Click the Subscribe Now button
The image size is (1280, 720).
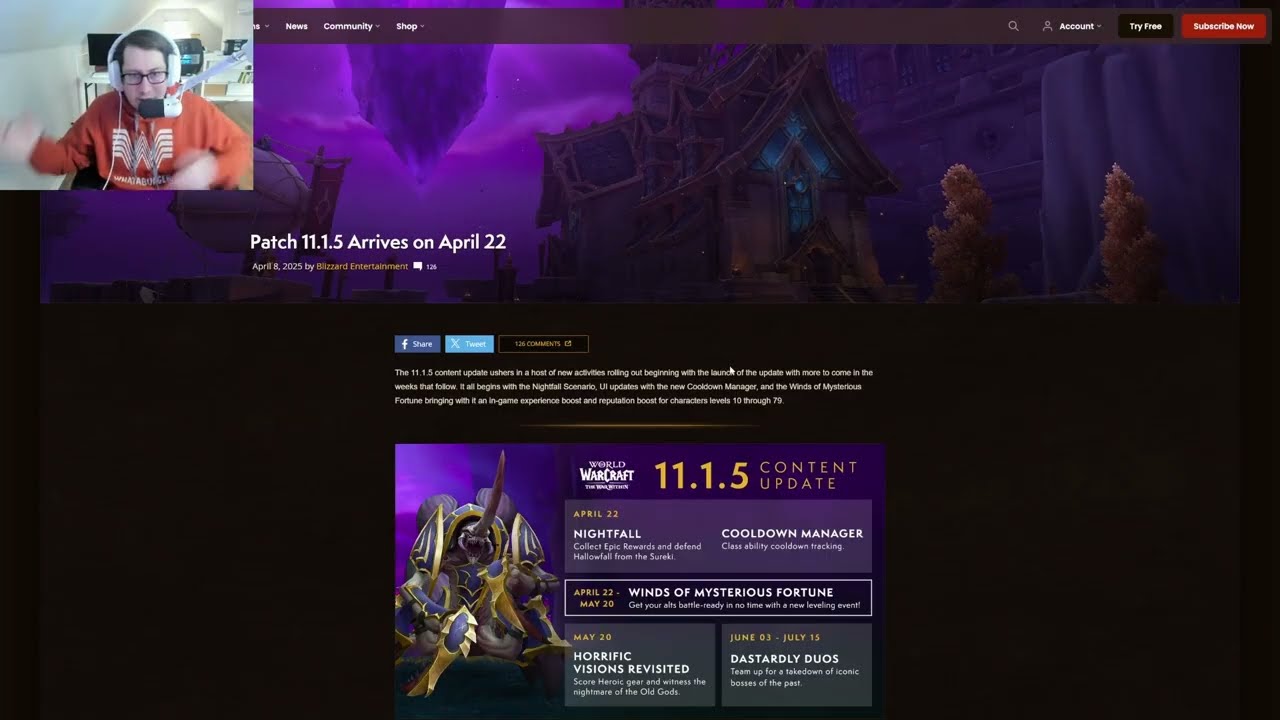tap(1223, 26)
